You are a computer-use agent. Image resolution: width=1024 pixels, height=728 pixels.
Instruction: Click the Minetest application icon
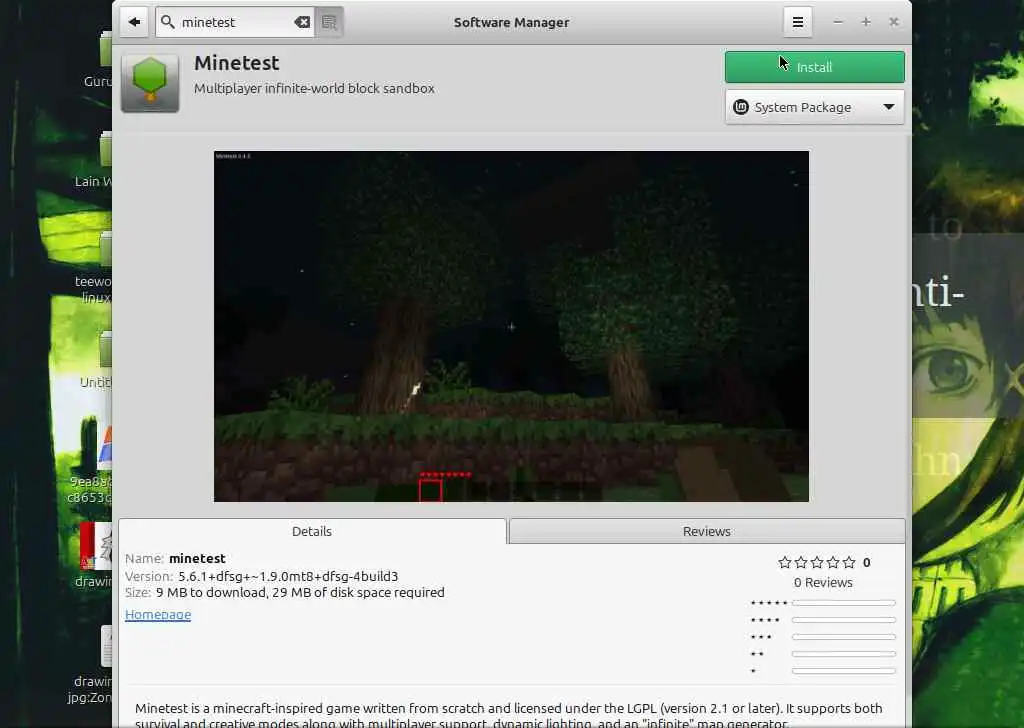tap(150, 83)
